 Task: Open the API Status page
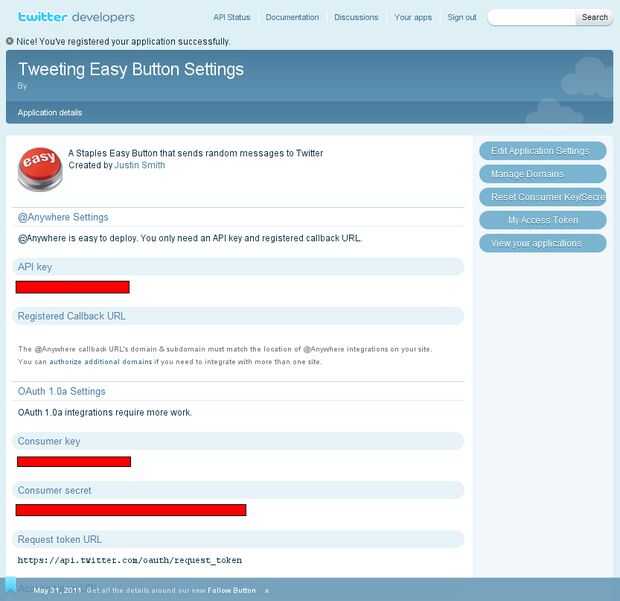[232, 17]
